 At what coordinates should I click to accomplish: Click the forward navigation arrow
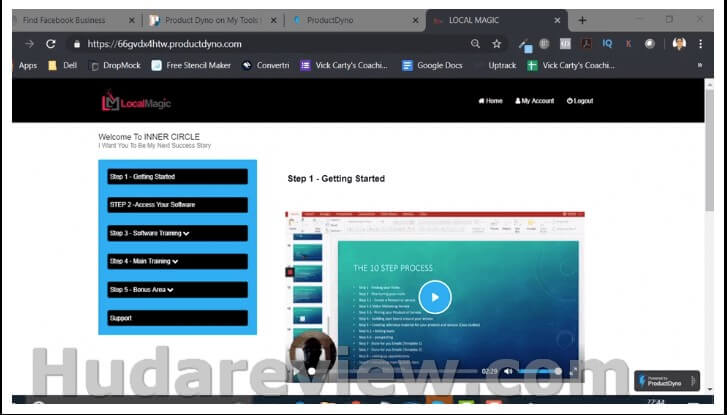[x=29, y=44]
